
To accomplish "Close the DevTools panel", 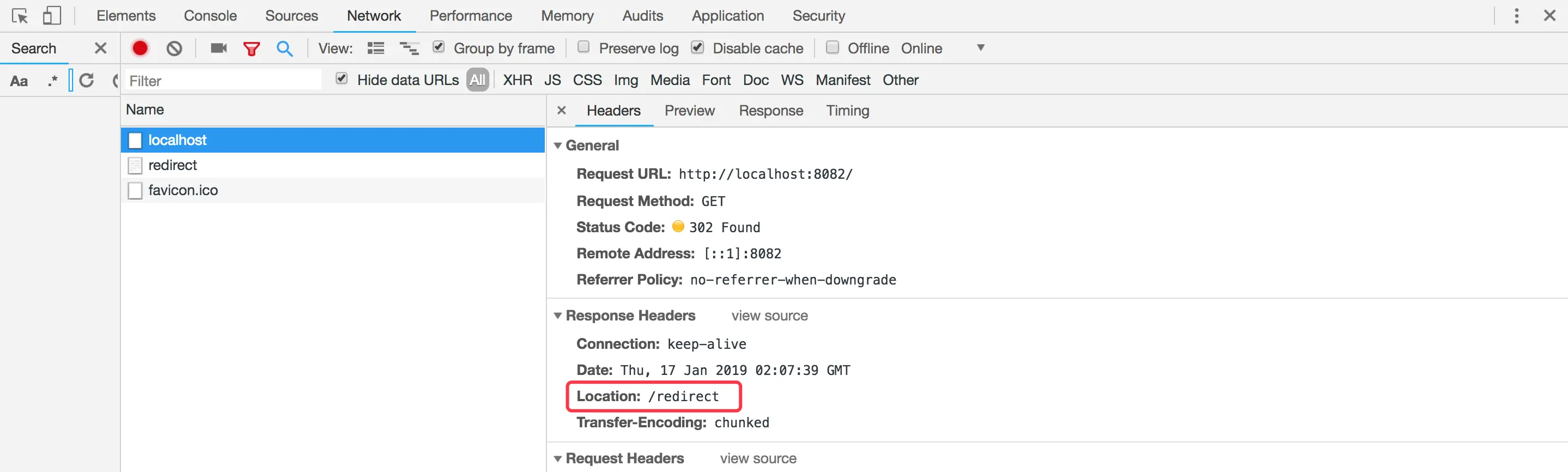I will (x=1549, y=16).
